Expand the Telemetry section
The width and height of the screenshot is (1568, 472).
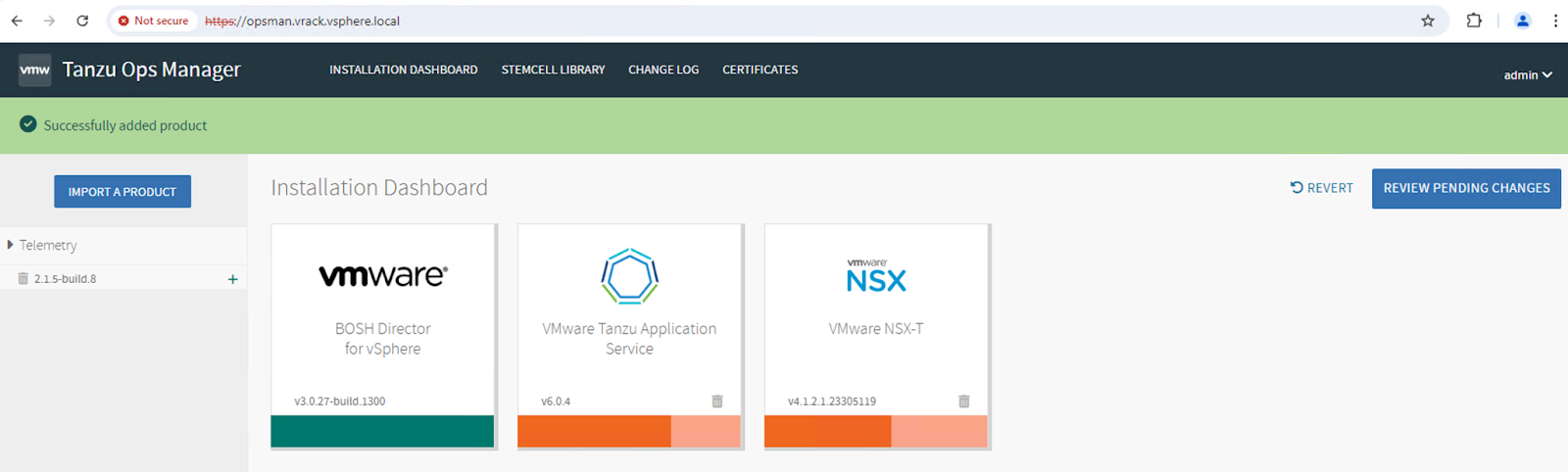(x=42, y=245)
